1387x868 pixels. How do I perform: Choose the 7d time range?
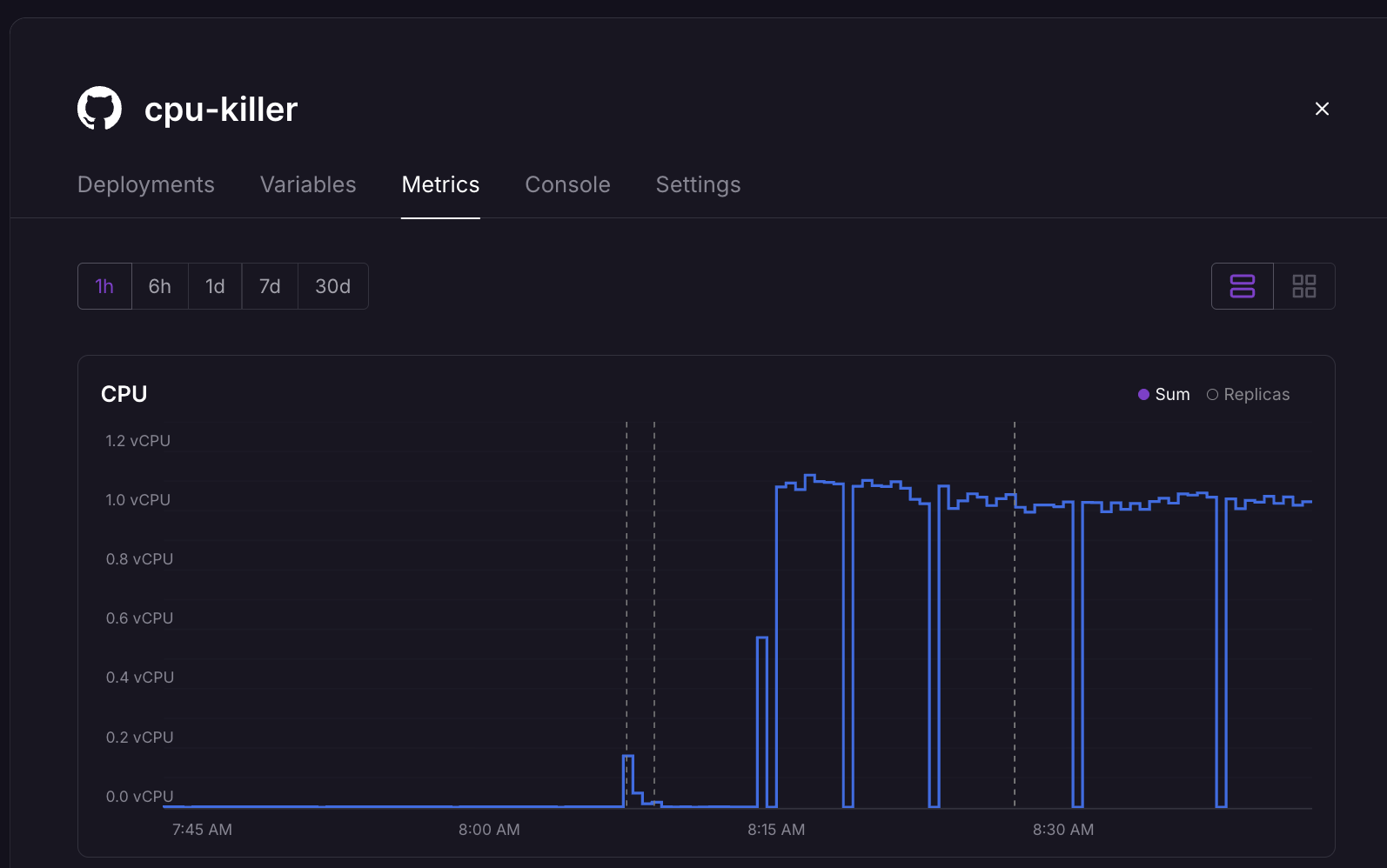point(270,286)
